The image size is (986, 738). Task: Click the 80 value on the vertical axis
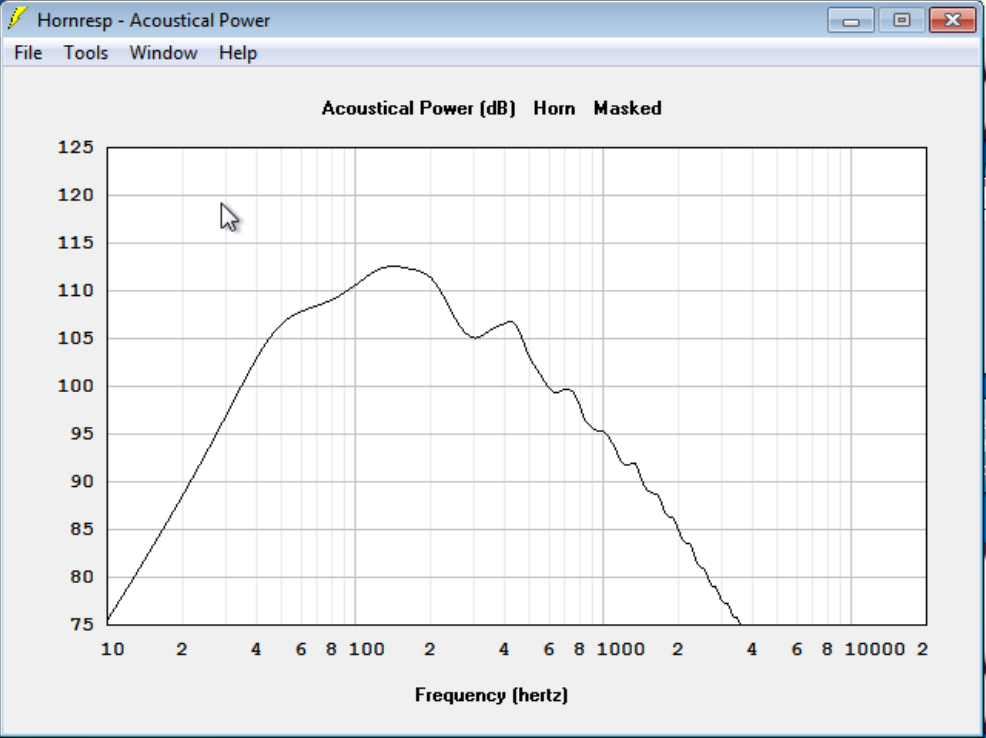point(81,577)
